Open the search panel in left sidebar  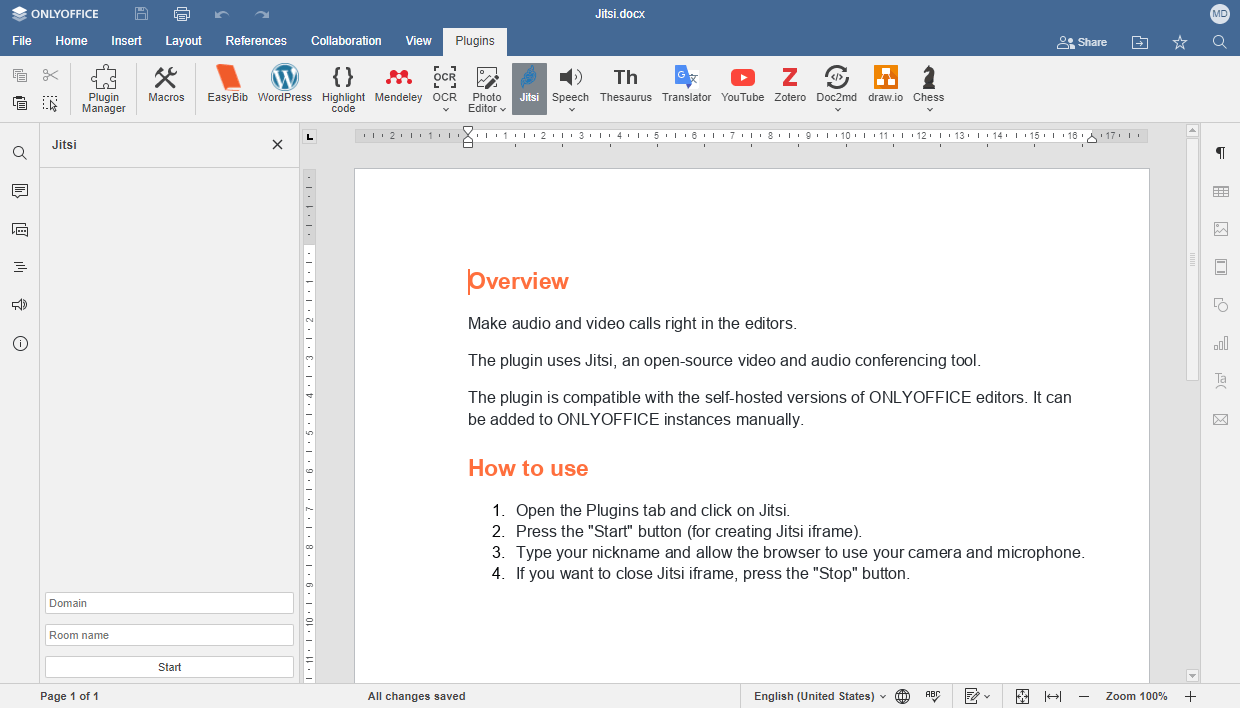click(x=20, y=153)
